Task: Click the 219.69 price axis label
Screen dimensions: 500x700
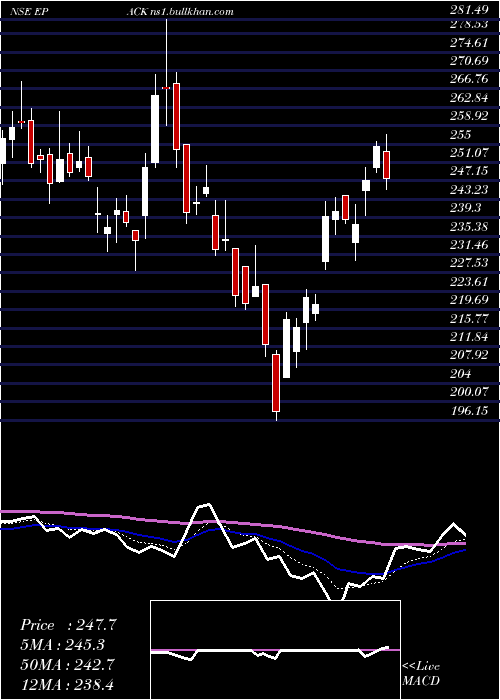Action: coord(469,300)
